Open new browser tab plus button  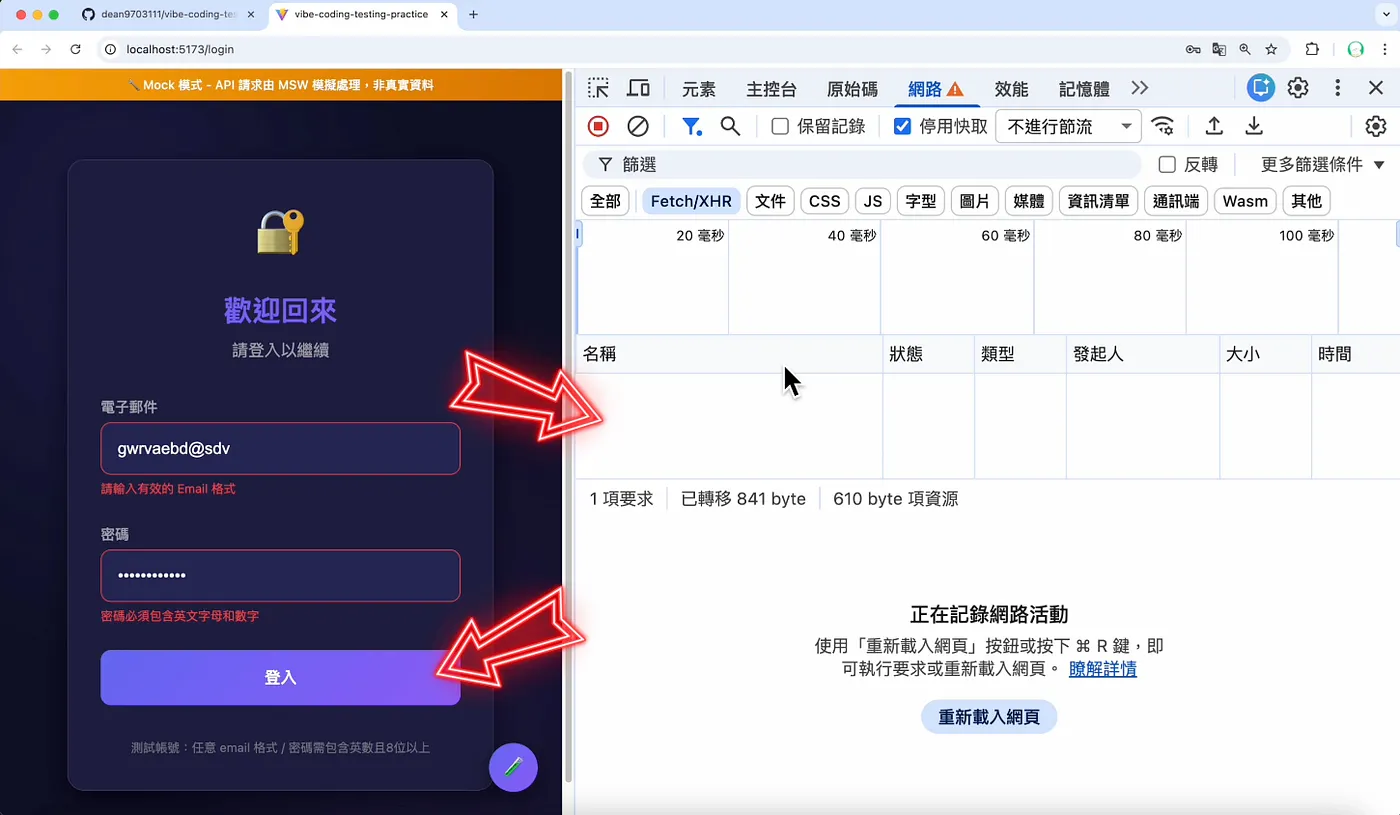point(473,14)
